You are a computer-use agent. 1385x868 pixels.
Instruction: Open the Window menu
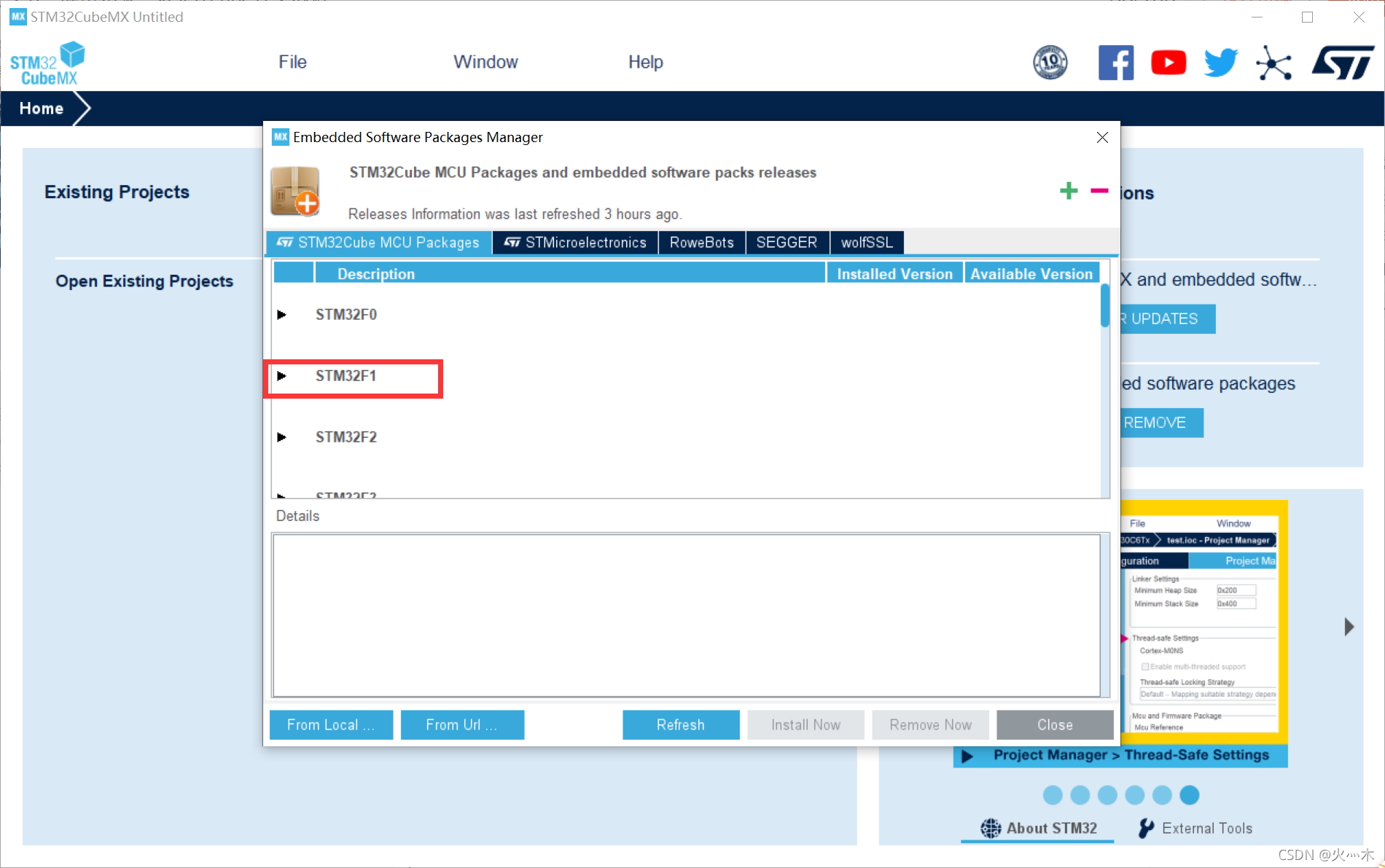tap(485, 62)
